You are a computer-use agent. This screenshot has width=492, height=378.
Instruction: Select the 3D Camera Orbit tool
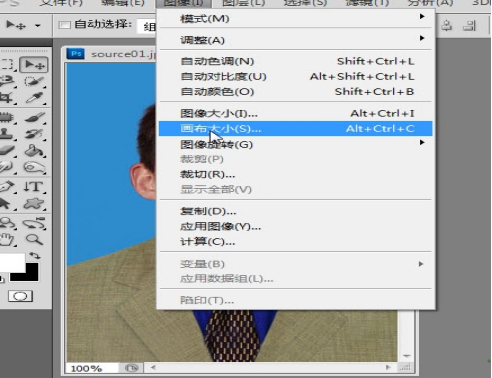tap(34, 223)
